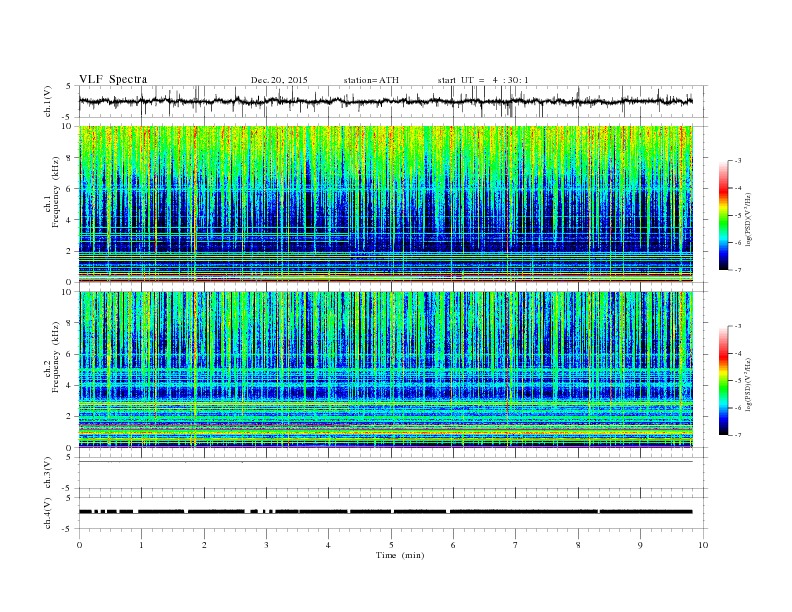Viewport: 792px width, 612px height.
Task: Click time axis tick label "3"
Action: click(x=266, y=545)
